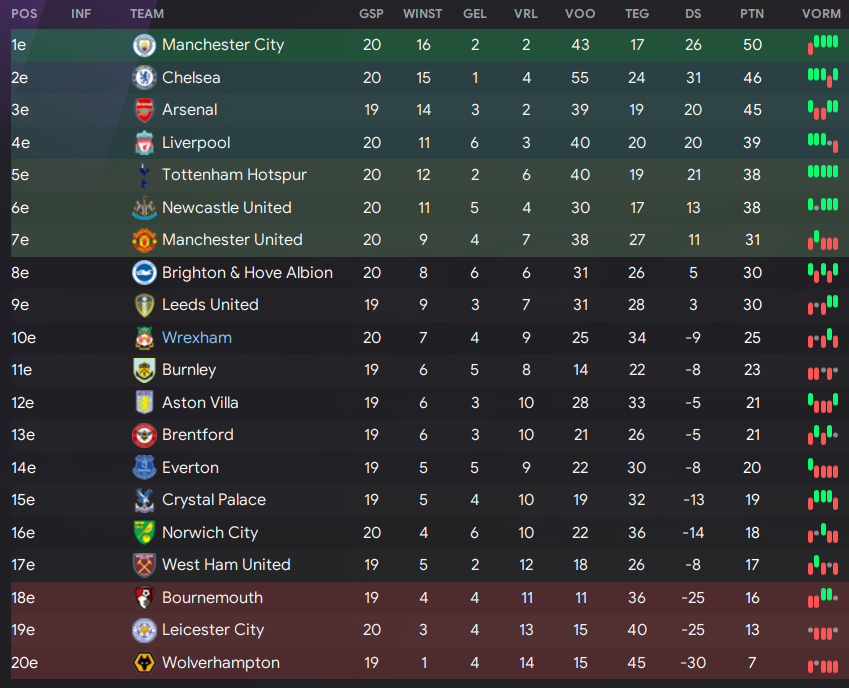Click the Everton club crest
849x688 pixels.
pyautogui.click(x=144, y=468)
